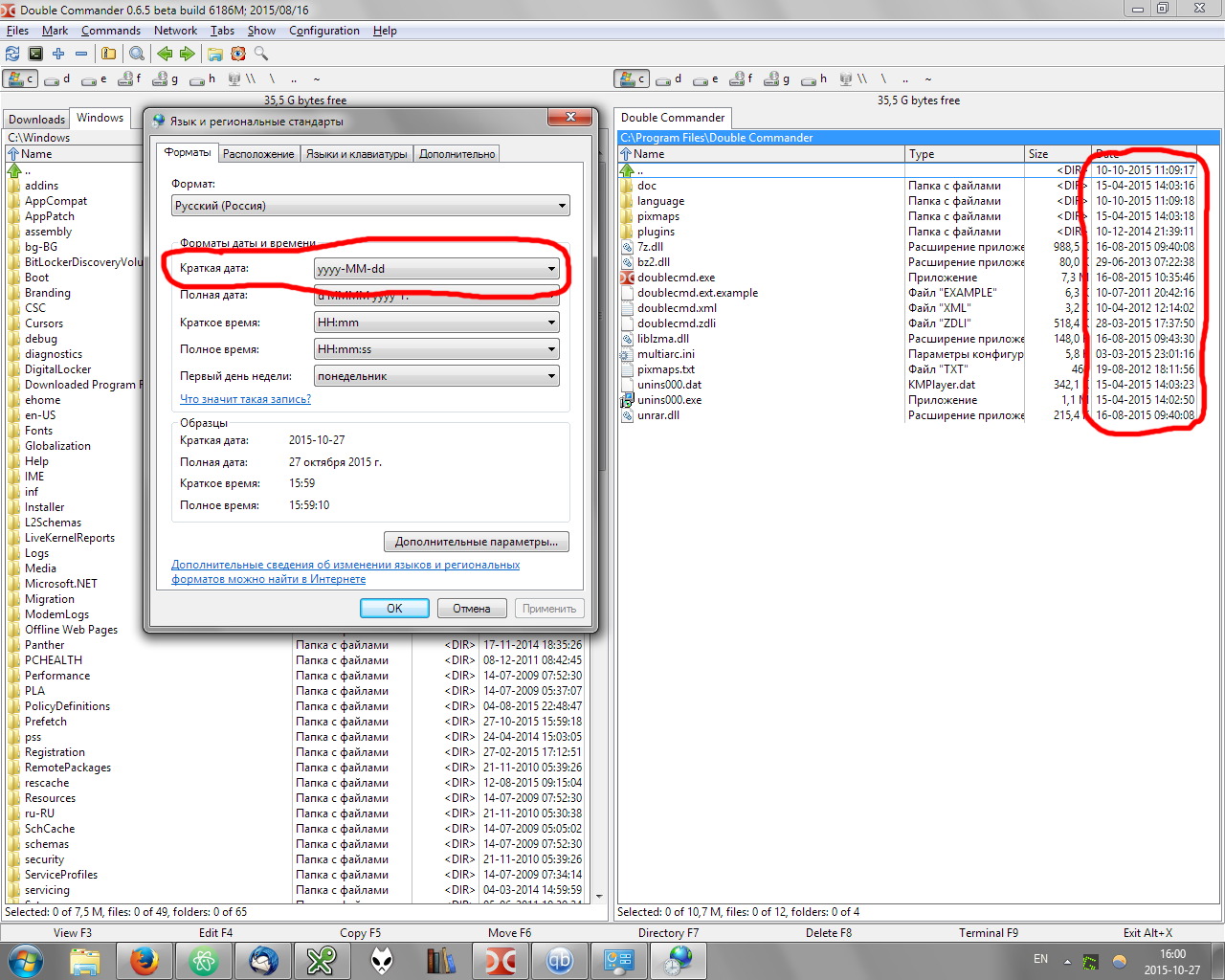The width and height of the screenshot is (1225, 980).
Task: Click the Refresh toolbar icon
Action: (x=12, y=54)
